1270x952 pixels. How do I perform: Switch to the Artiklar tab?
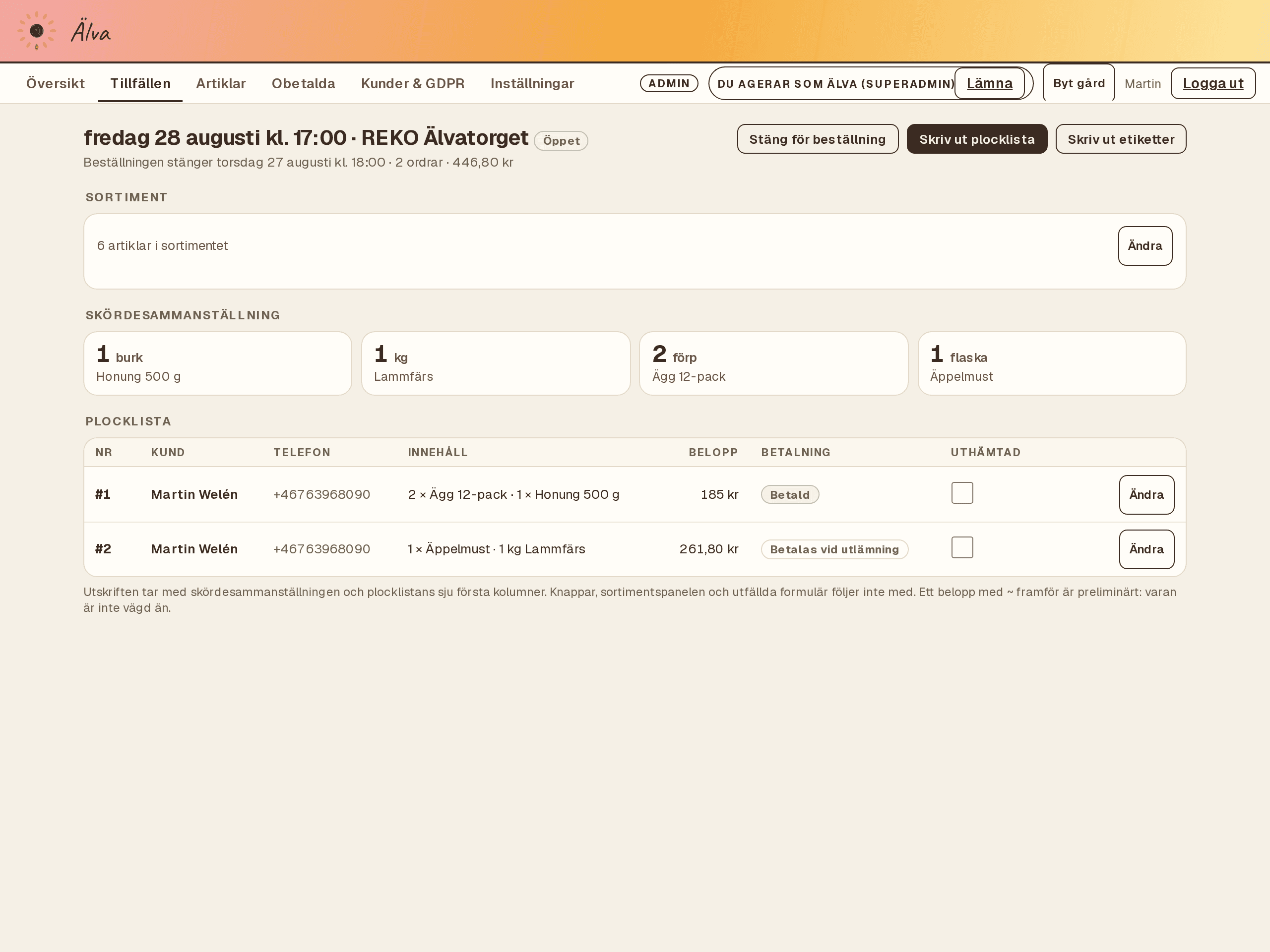point(220,83)
